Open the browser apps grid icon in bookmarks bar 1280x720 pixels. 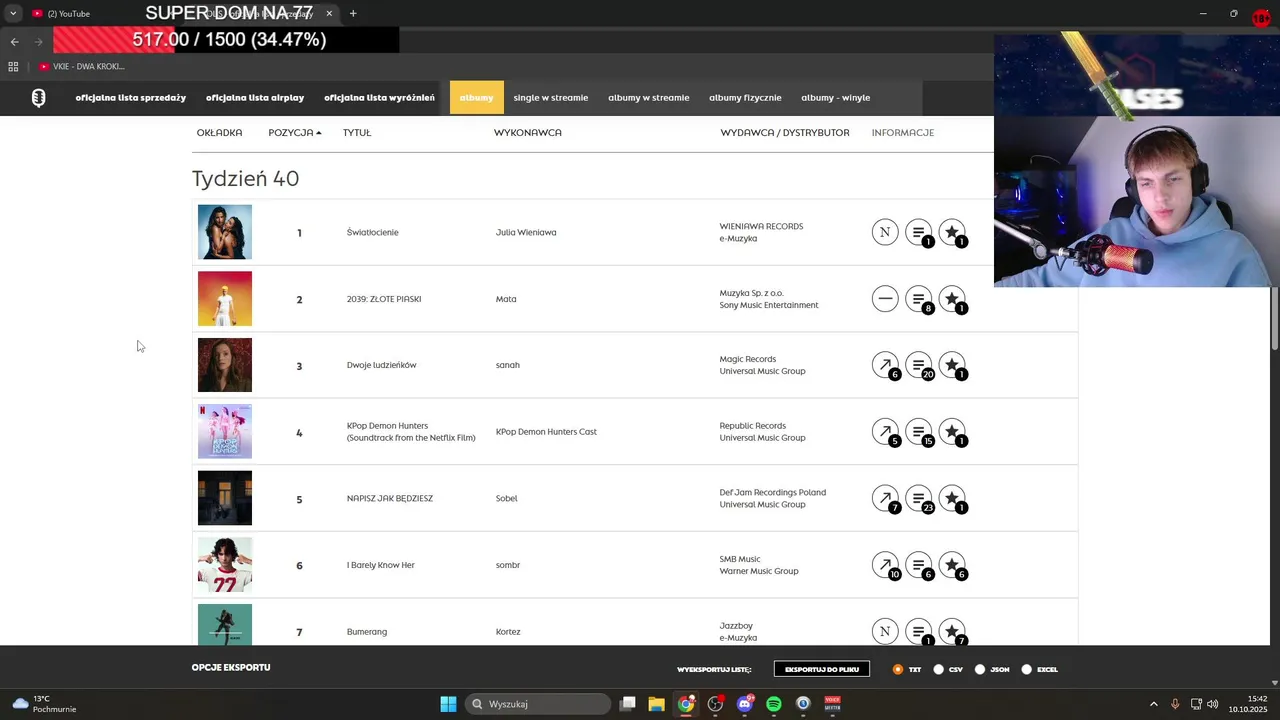coord(13,66)
